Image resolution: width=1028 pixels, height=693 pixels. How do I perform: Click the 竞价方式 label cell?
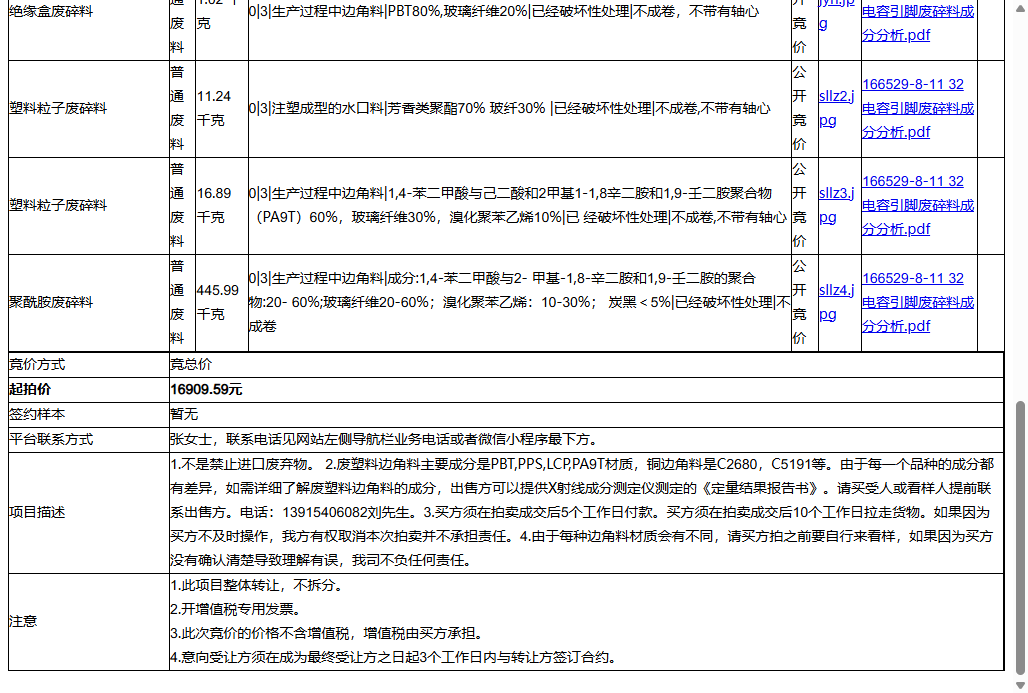(89, 365)
